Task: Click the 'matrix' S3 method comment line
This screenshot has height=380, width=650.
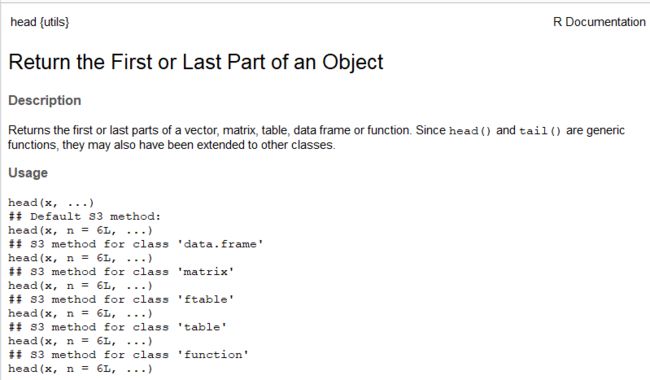Action: 121,272
